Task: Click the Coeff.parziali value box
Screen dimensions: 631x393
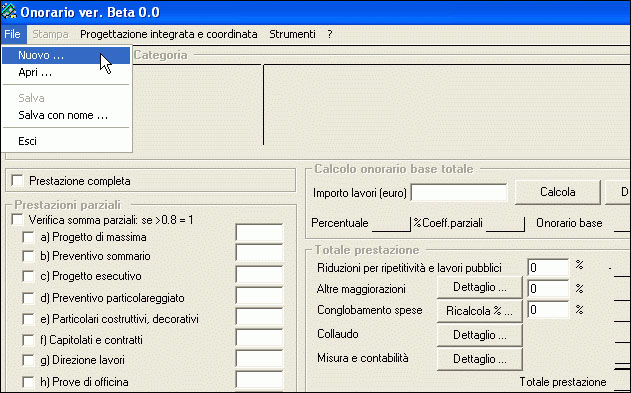Action: pos(505,224)
